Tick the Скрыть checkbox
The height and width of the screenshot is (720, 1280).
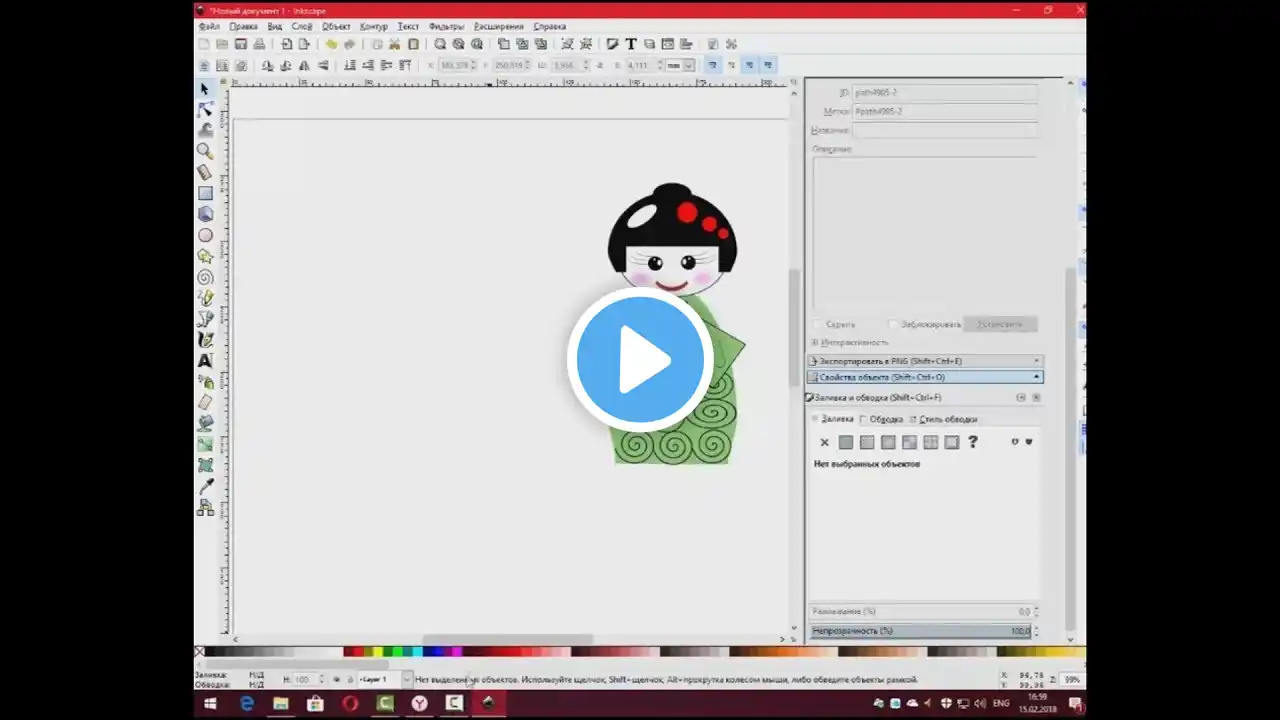818,324
